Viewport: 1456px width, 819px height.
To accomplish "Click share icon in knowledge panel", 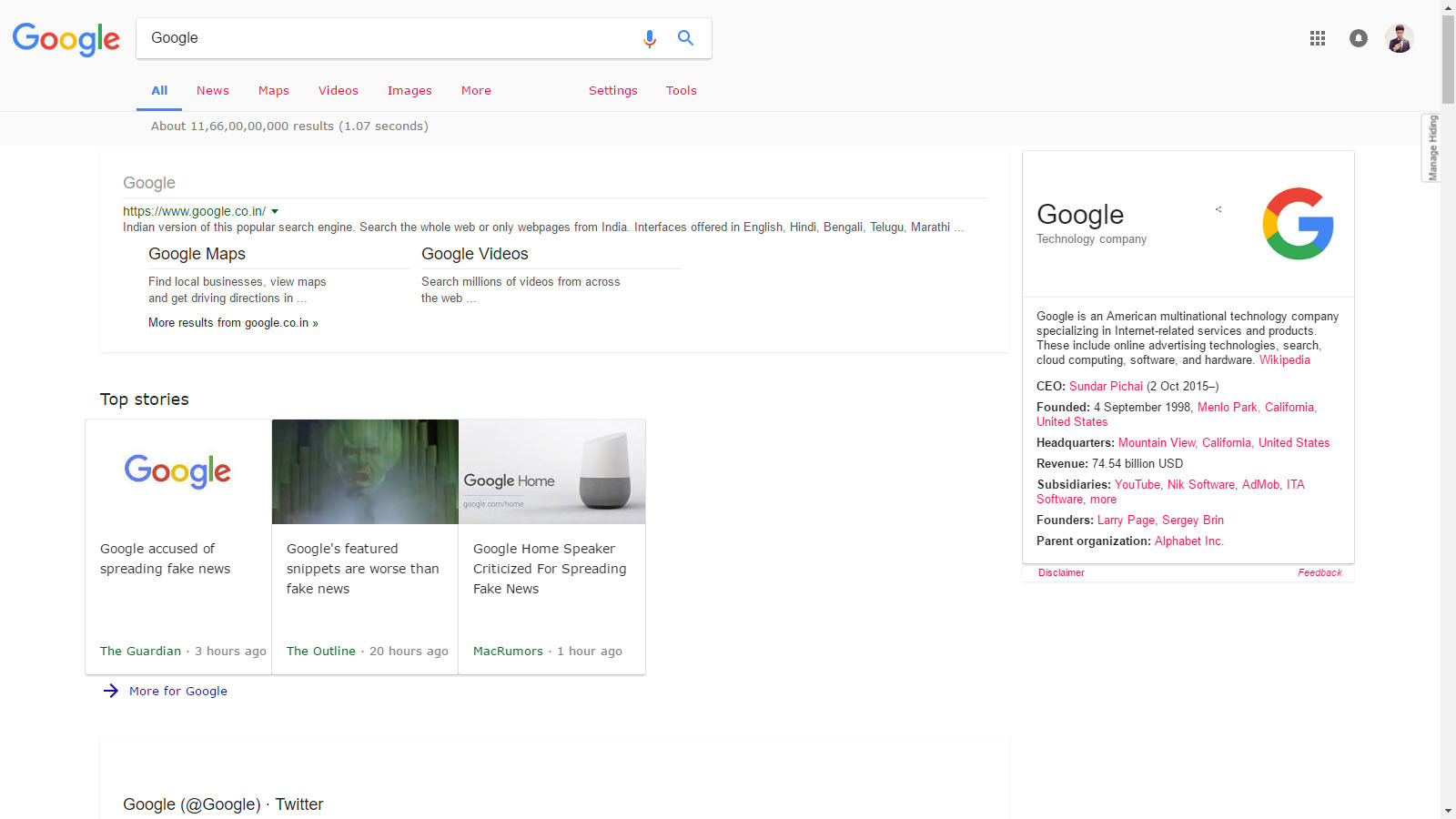I will tap(1218, 209).
